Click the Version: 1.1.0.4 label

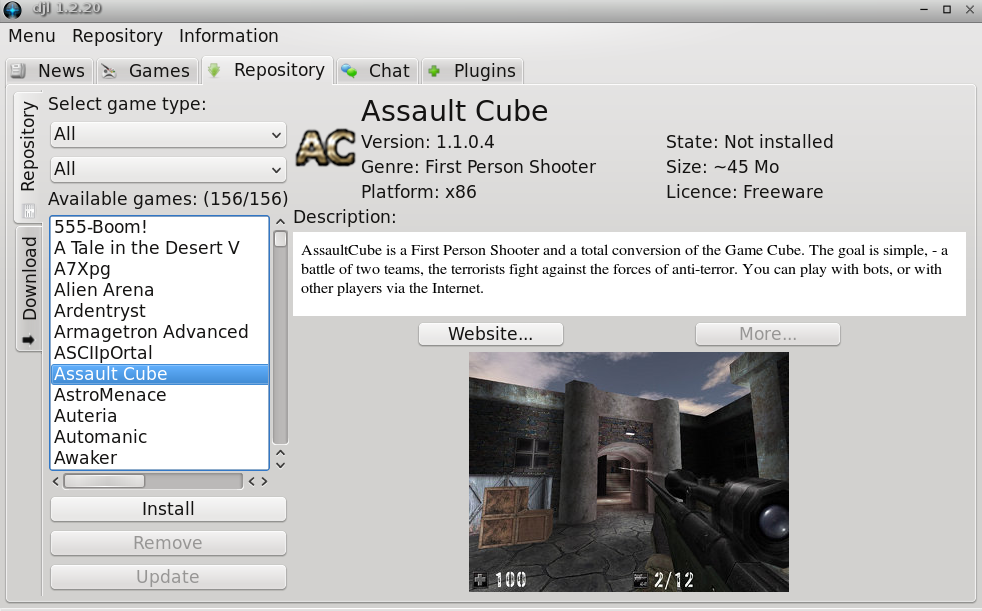tap(428, 142)
